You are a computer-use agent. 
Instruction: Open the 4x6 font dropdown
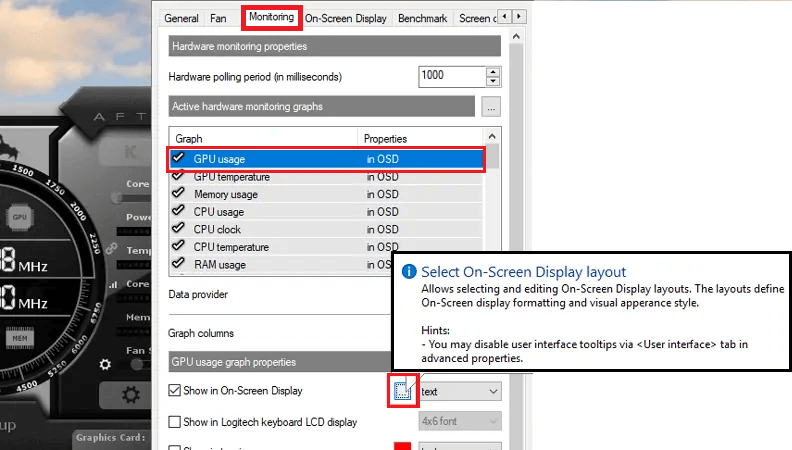460,421
